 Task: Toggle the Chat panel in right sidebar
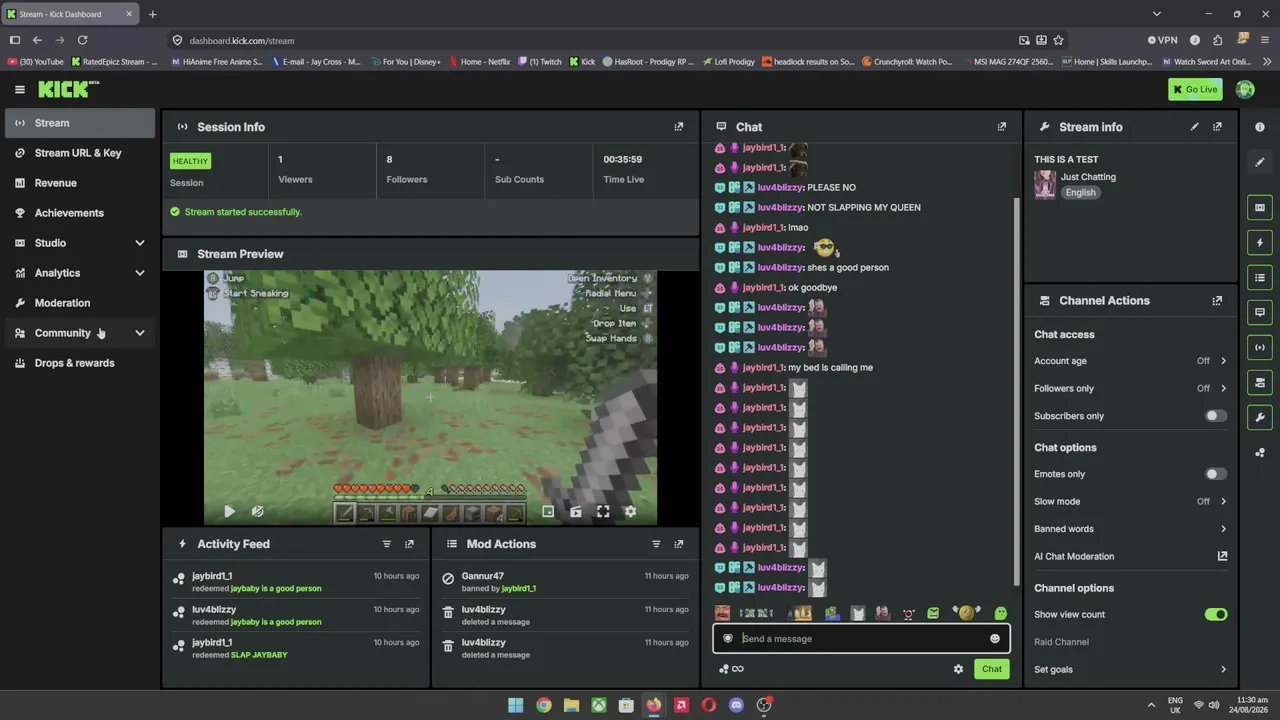[1260, 313]
